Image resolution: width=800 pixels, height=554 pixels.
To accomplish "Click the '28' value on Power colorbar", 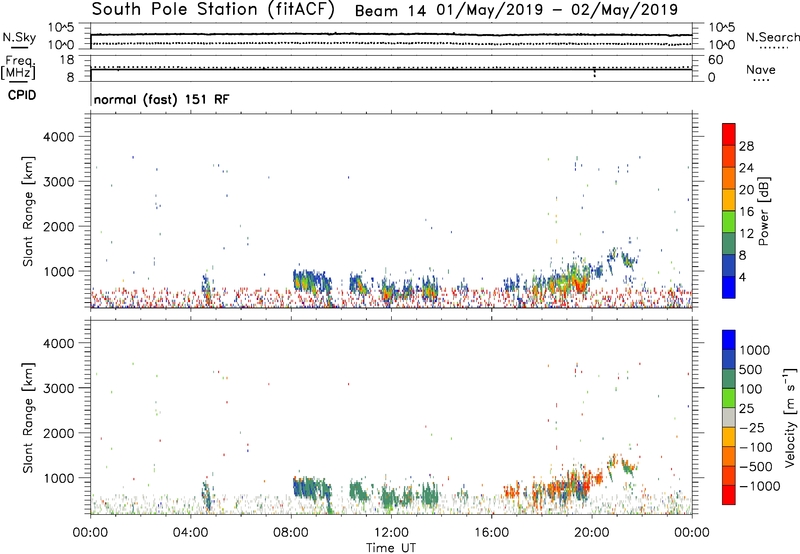I will pyautogui.click(x=746, y=146).
